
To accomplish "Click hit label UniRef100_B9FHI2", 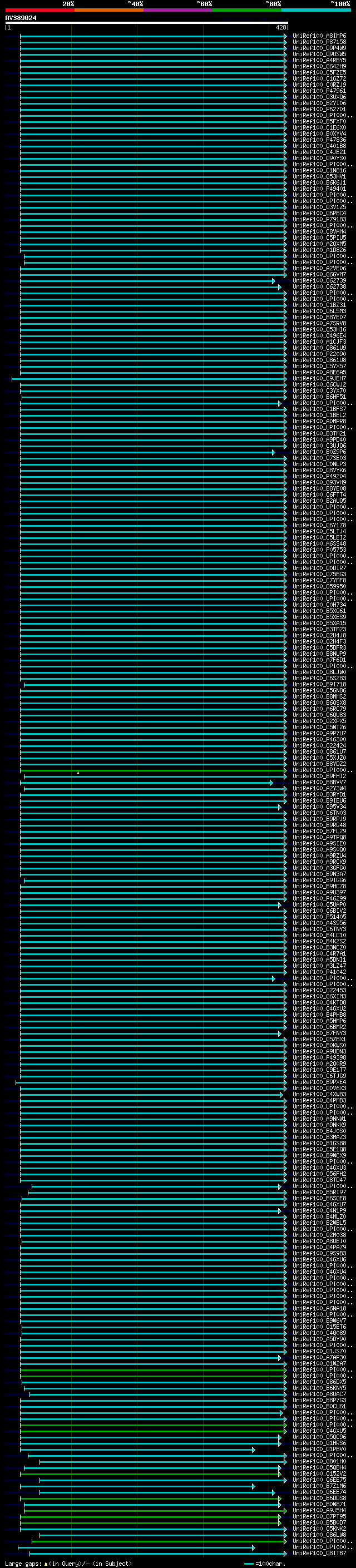I will (x=319, y=776).
